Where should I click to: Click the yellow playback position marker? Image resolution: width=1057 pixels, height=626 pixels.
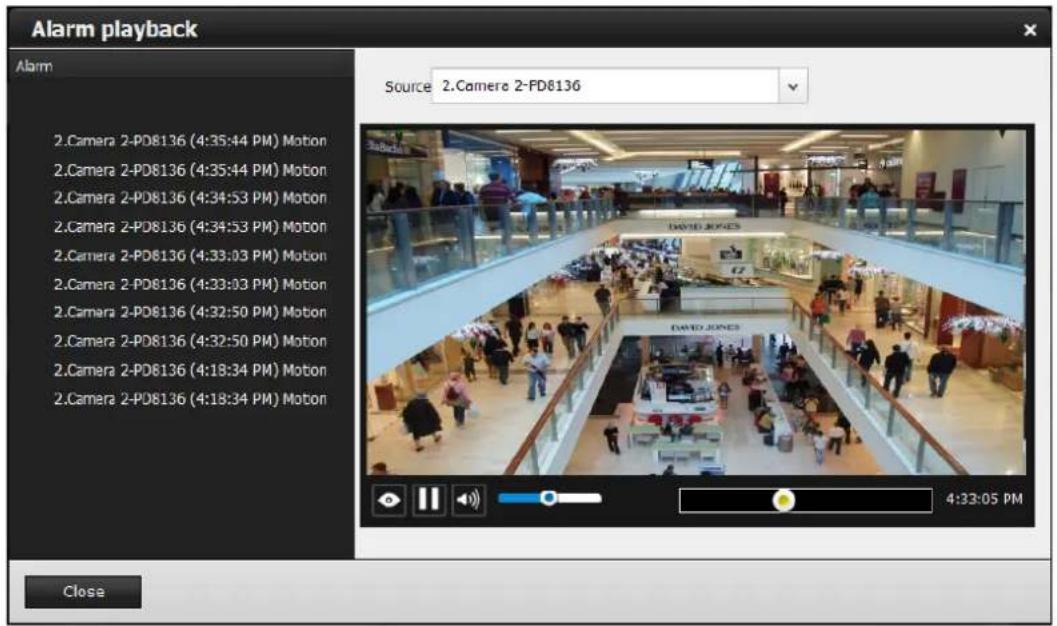(783, 500)
